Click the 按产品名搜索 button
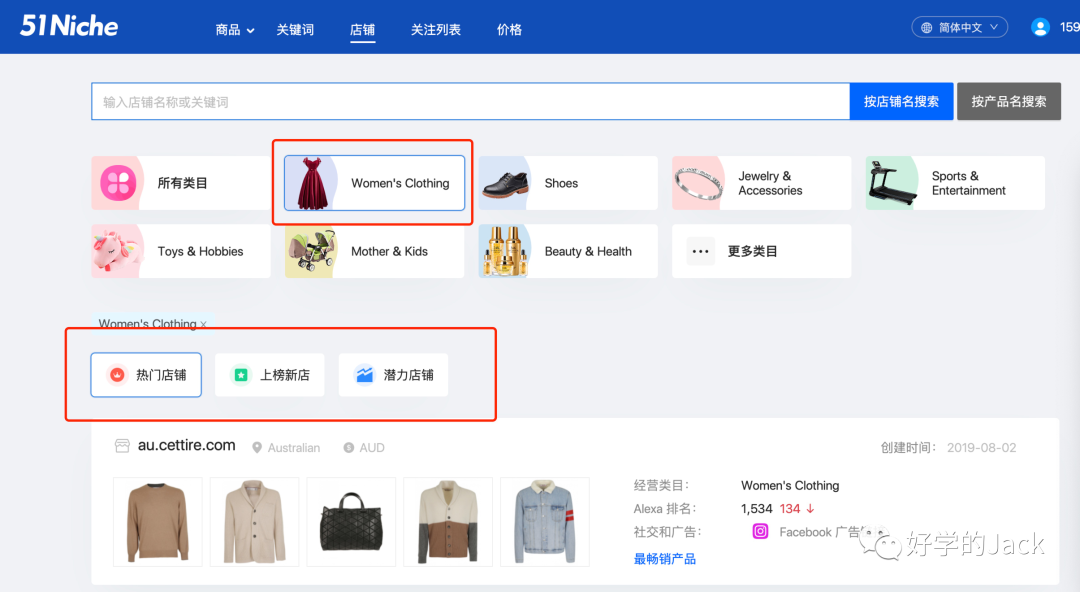The width and height of the screenshot is (1080, 592). [x=1009, y=101]
